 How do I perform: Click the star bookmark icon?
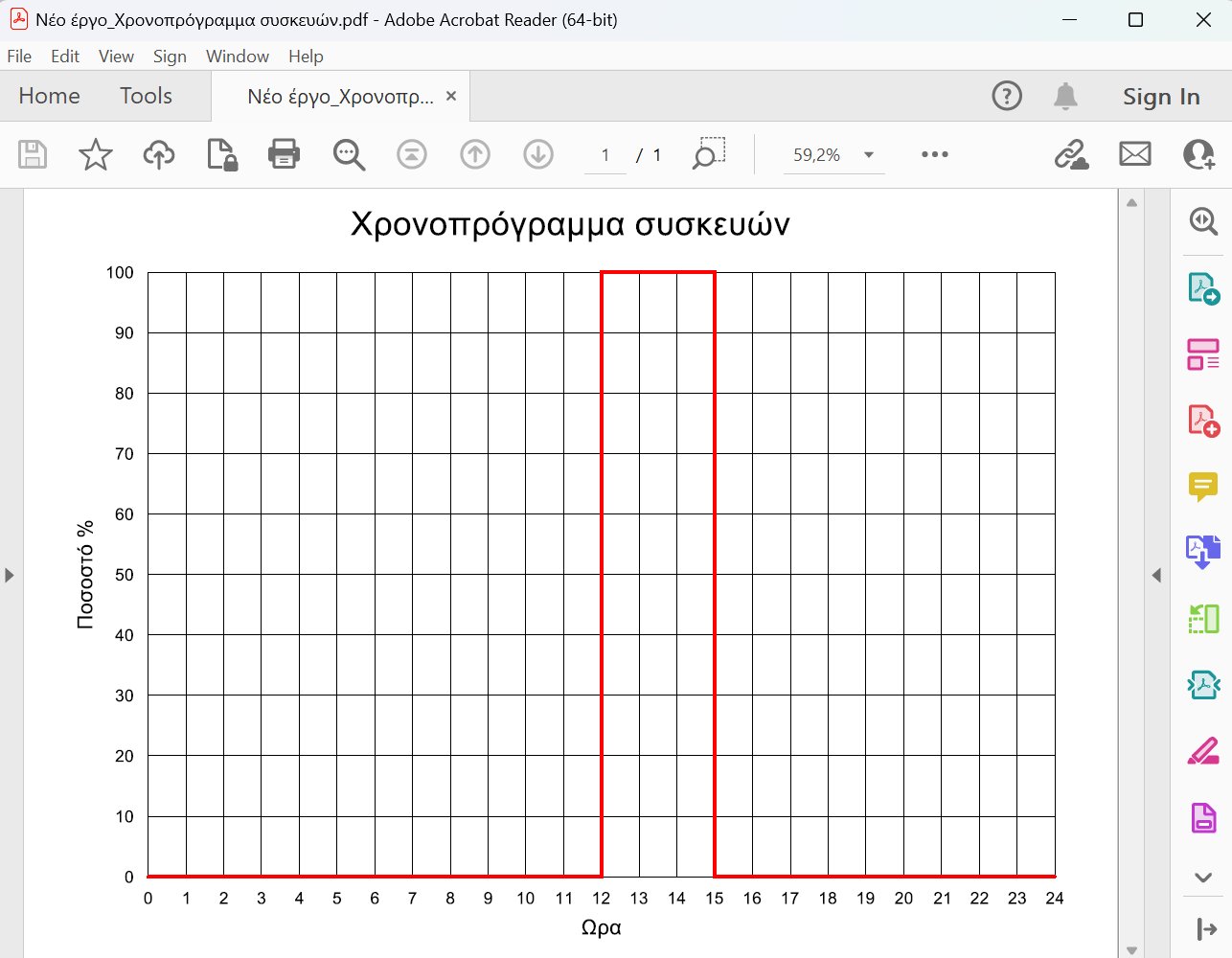pyautogui.click(x=96, y=154)
